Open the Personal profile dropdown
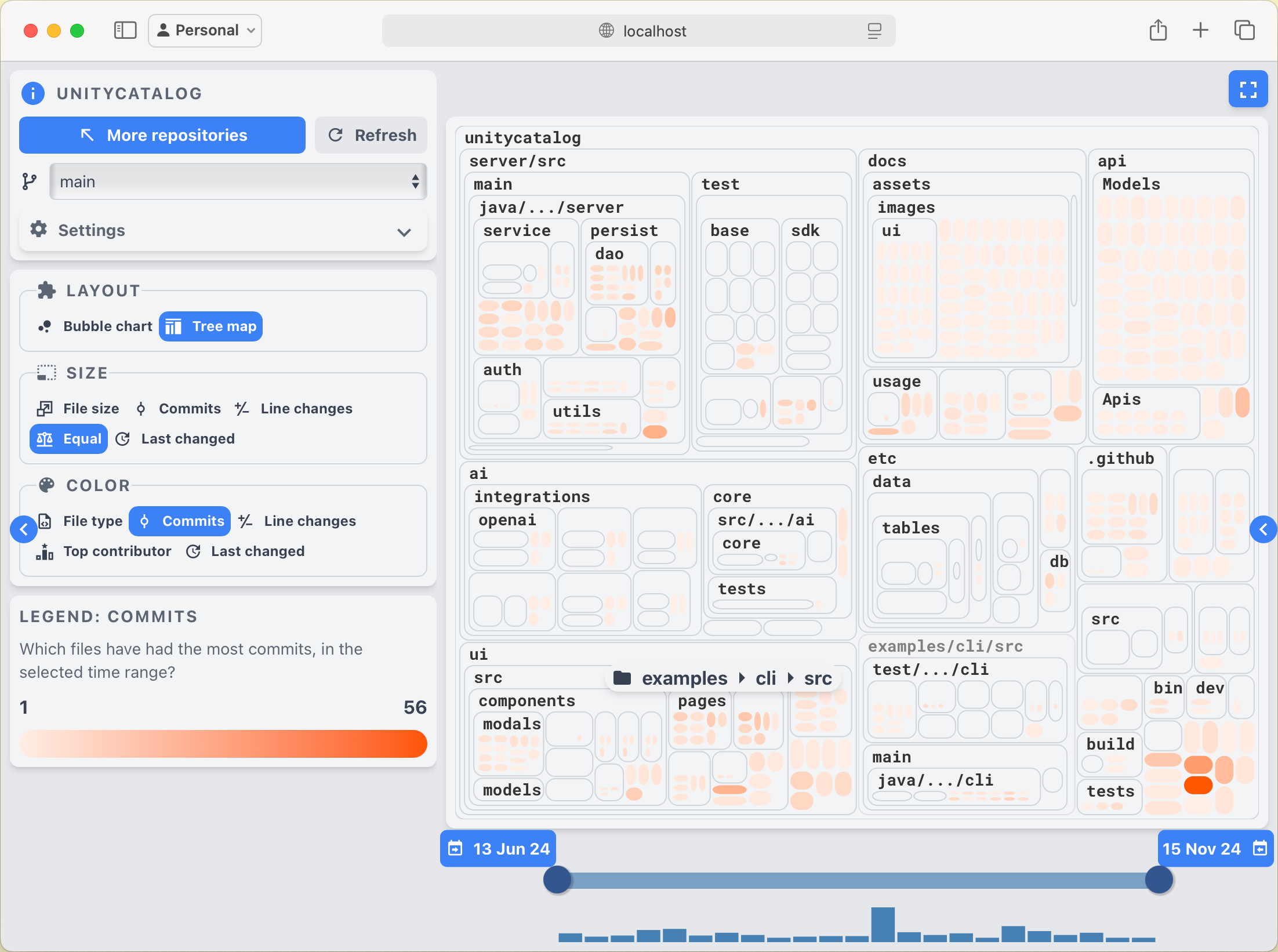This screenshot has width=1278, height=952. (x=205, y=30)
